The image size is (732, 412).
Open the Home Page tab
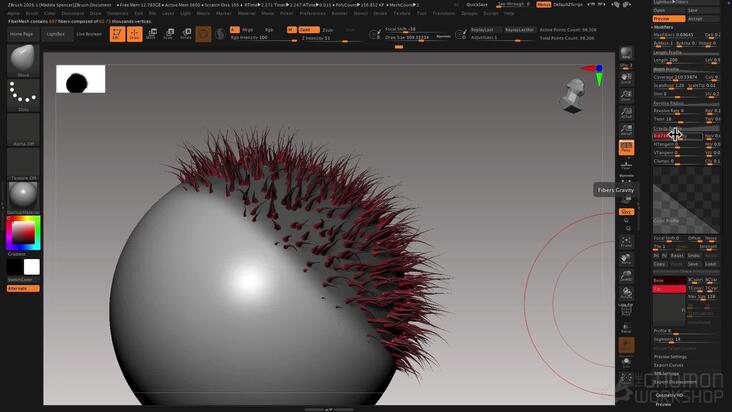[x=23, y=34]
